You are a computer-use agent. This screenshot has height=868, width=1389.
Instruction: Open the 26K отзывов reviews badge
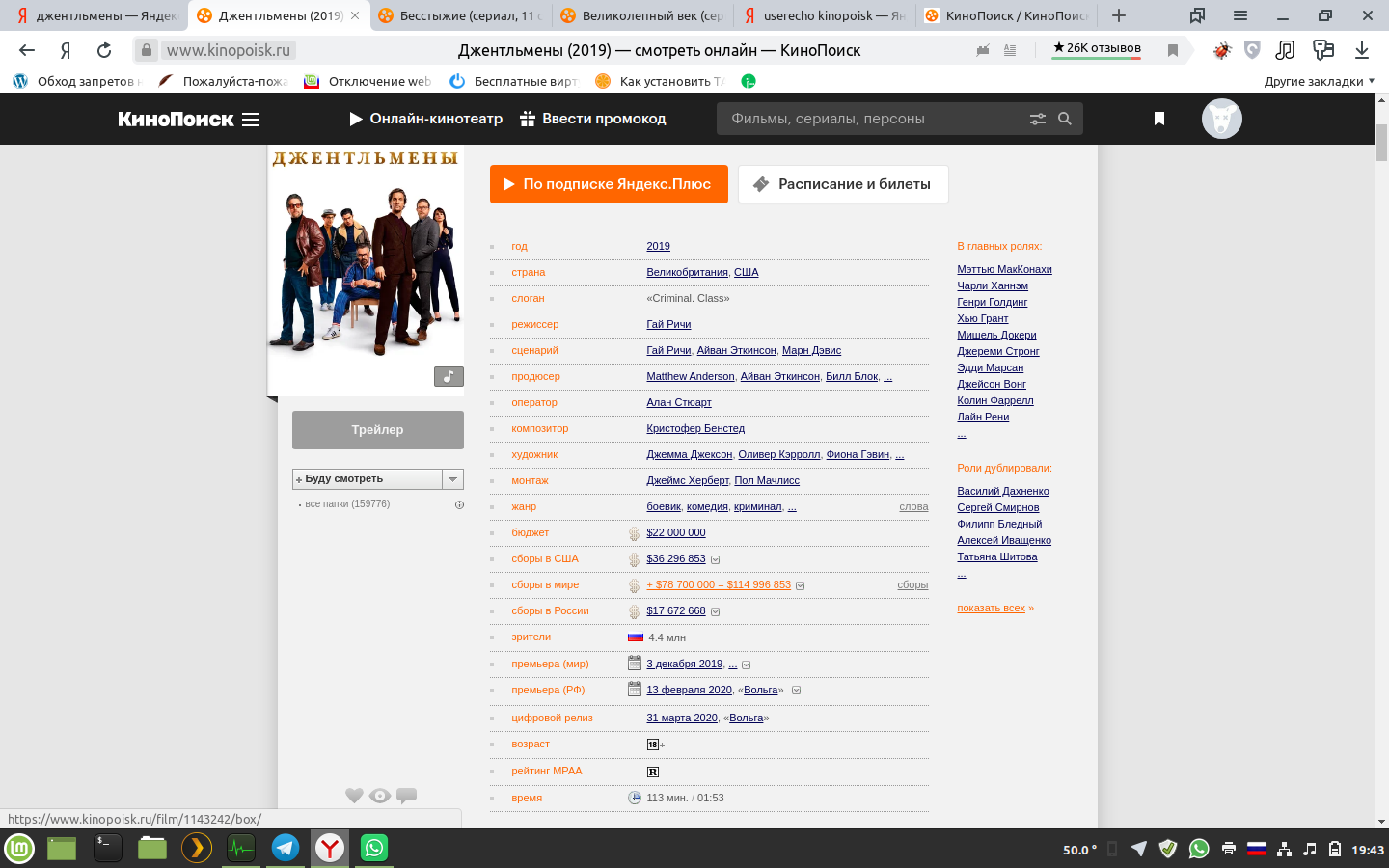point(1097,48)
